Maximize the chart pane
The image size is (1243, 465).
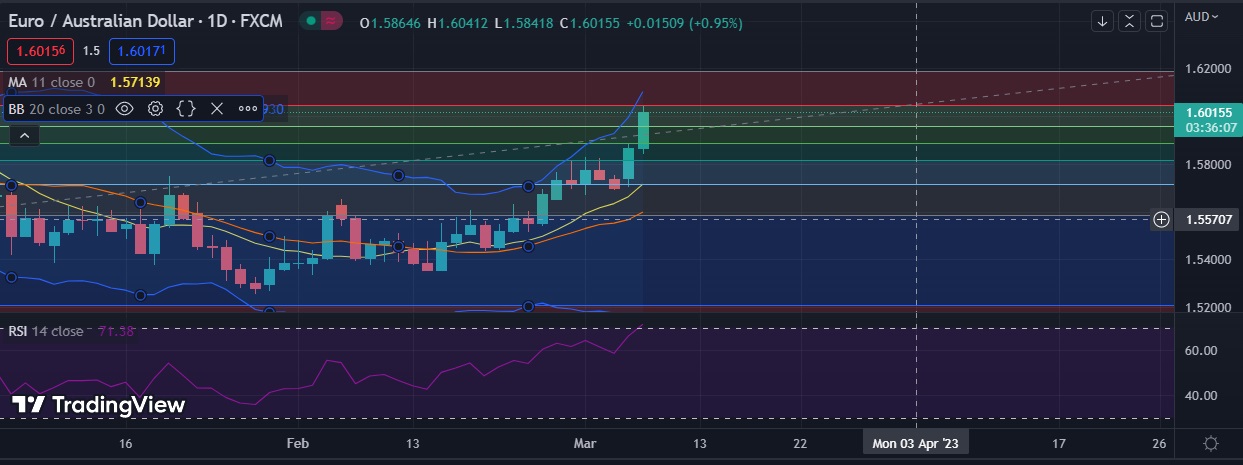point(1156,21)
